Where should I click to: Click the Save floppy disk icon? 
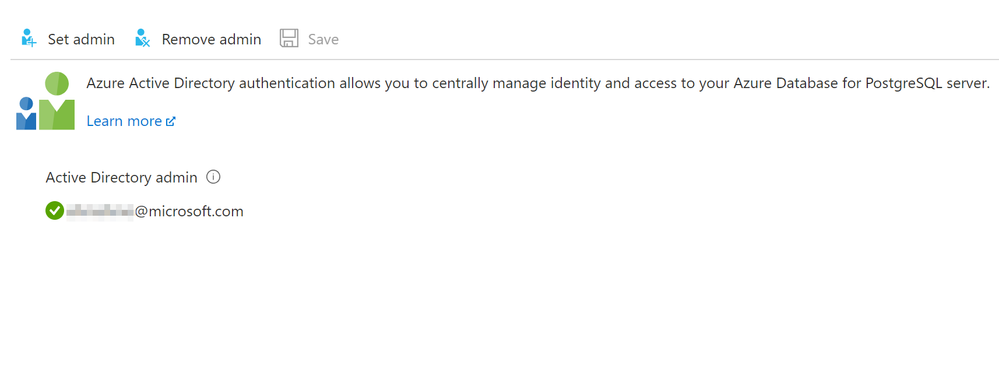(289, 38)
